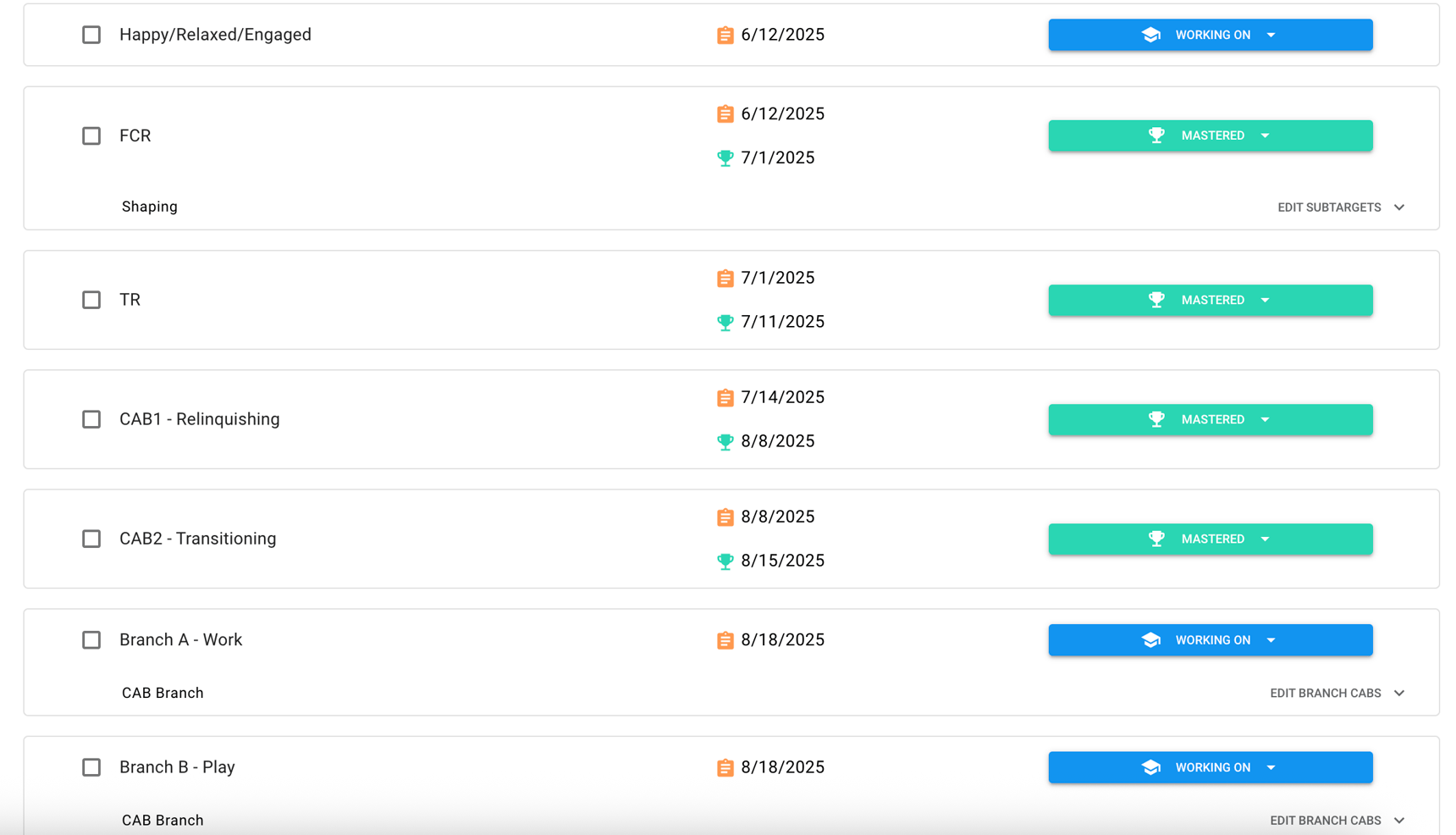1456x835 pixels.
Task: Check the CAB2 - Transitioning checkbox
Action: pos(91,539)
